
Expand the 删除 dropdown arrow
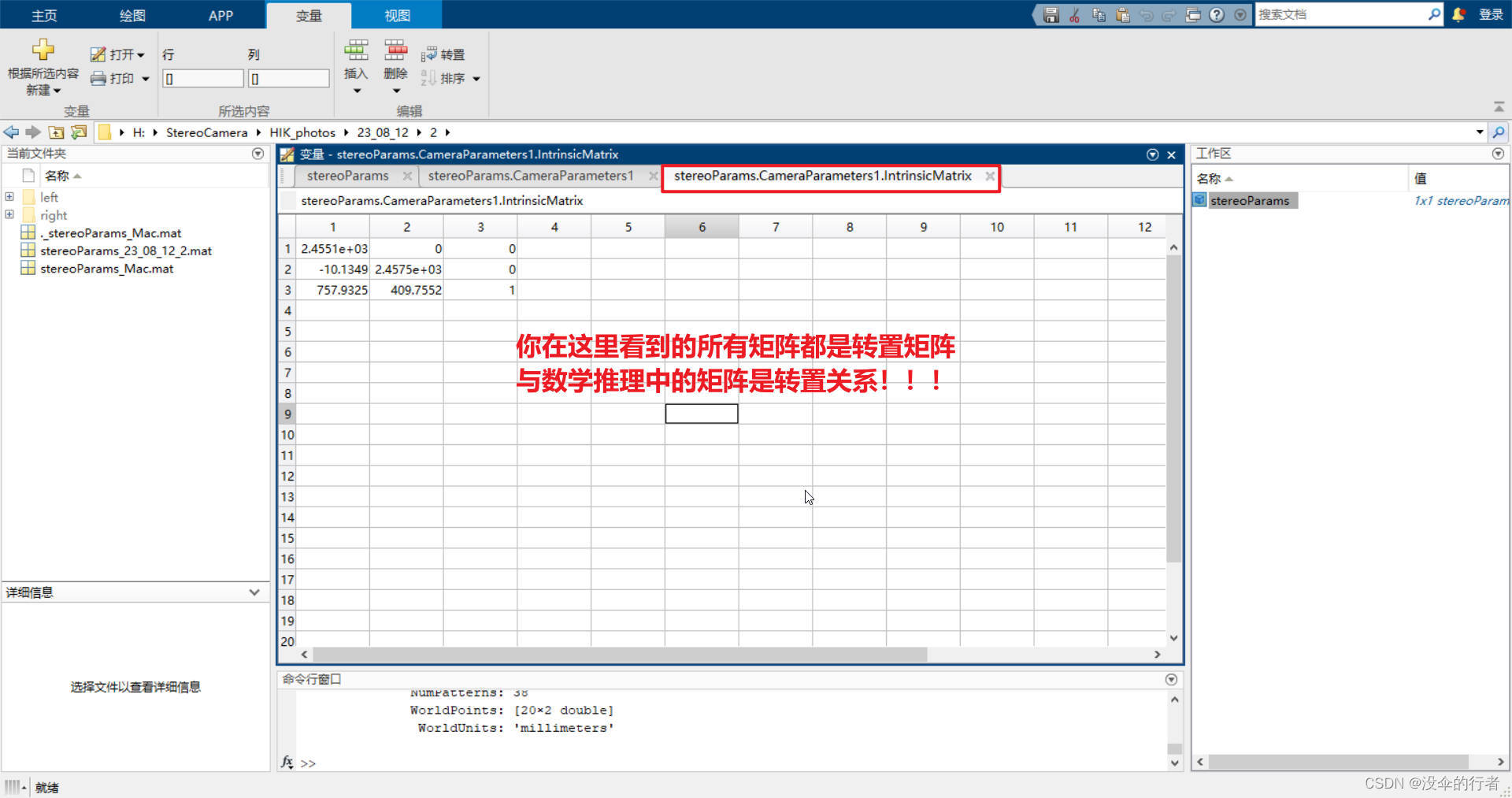(396, 91)
